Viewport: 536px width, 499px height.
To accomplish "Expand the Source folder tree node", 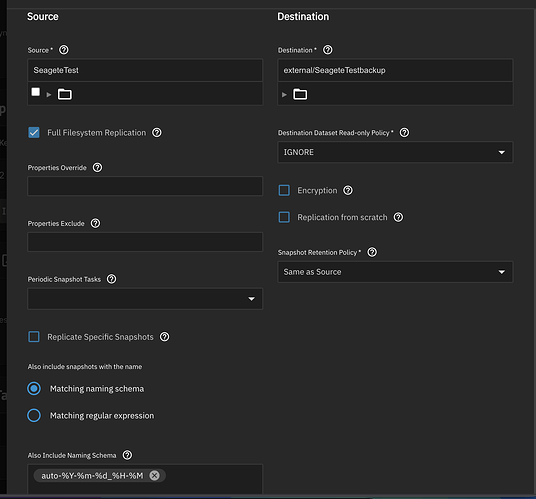I will (49, 95).
